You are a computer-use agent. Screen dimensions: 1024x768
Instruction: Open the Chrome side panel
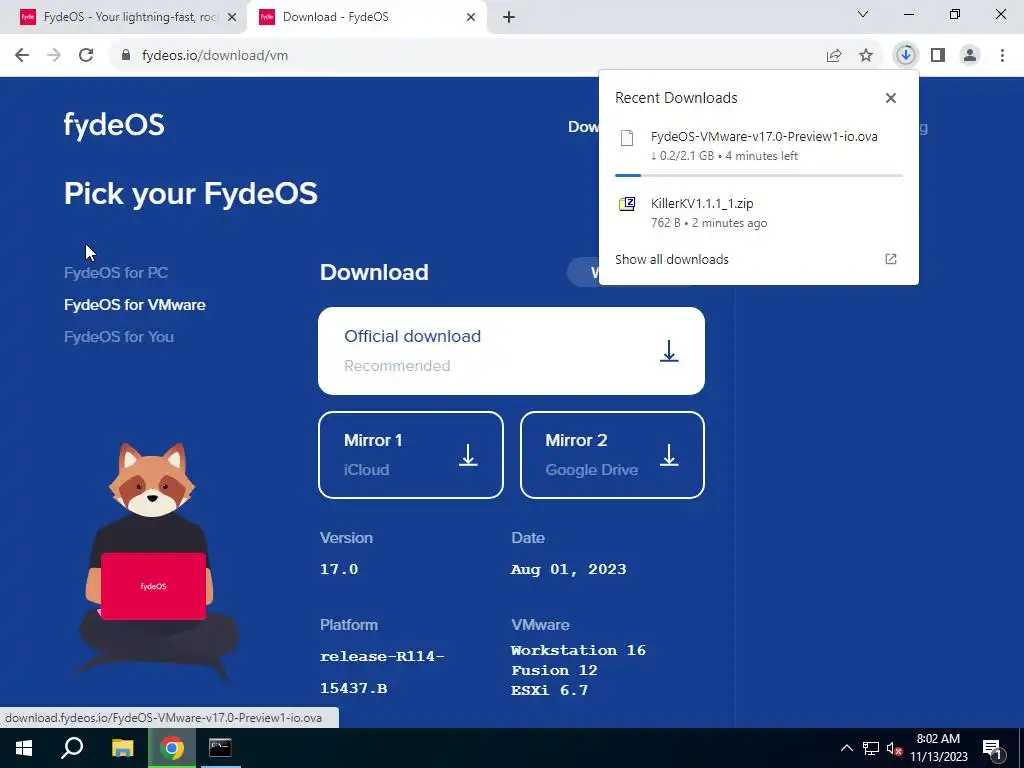pyautogui.click(x=938, y=56)
